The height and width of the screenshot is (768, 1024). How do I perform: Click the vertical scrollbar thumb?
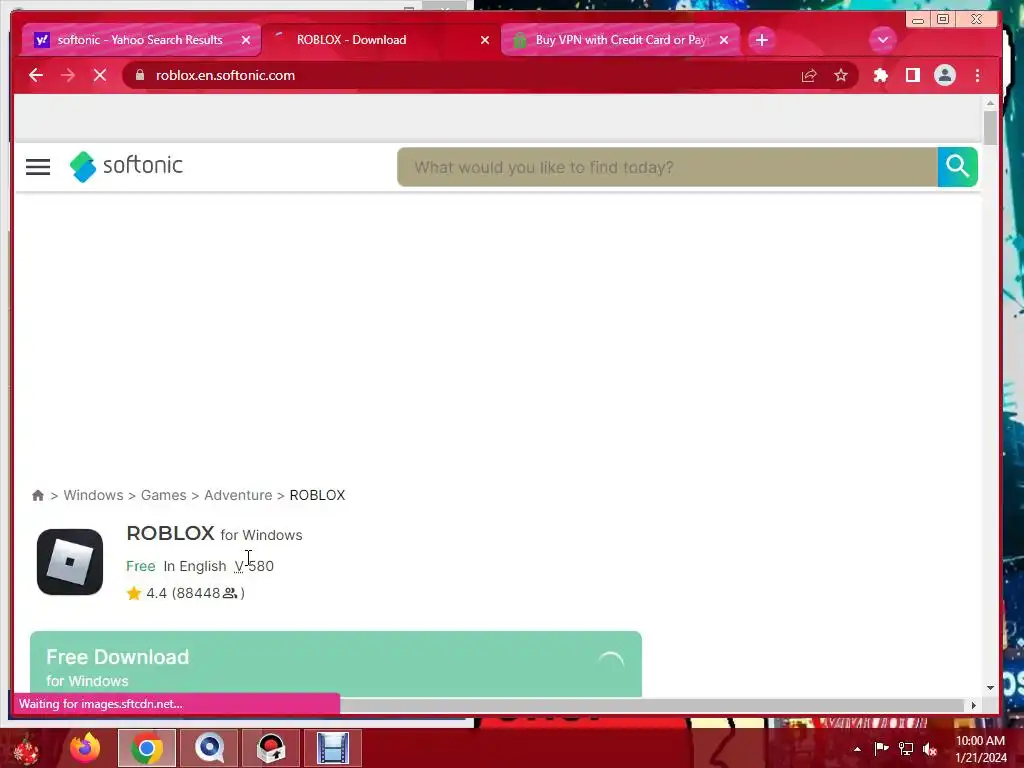[990, 128]
